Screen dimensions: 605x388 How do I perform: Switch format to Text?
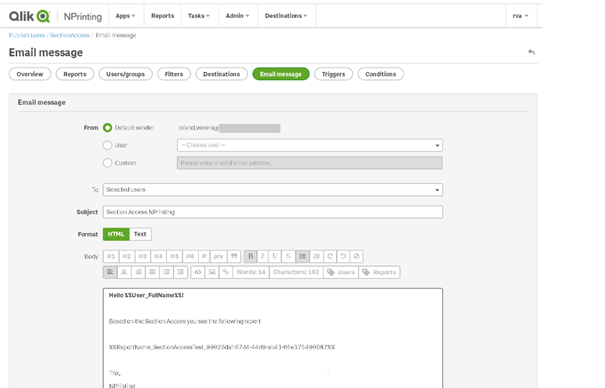[x=140, y=234]
